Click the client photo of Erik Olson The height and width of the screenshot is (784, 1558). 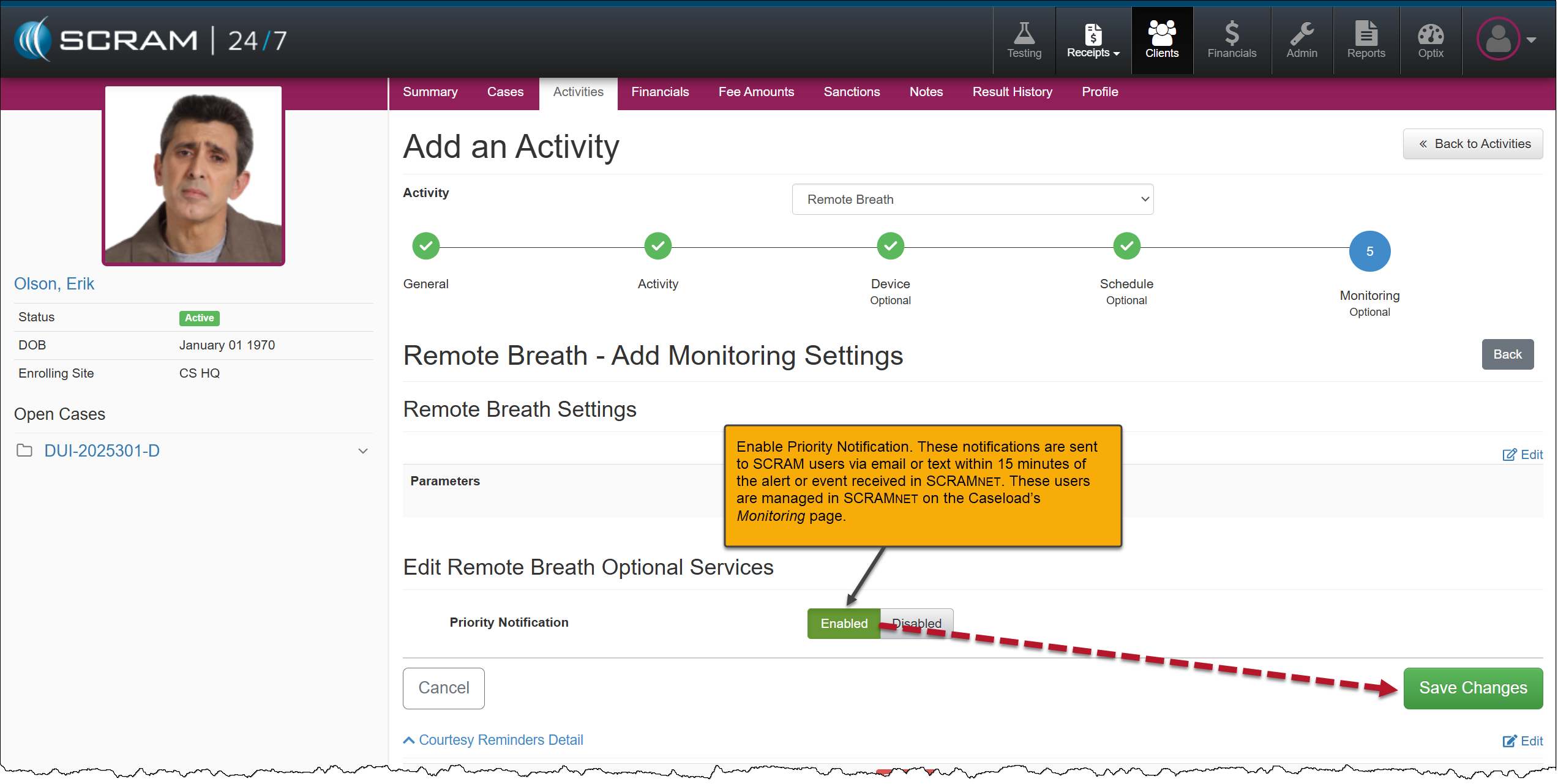click(x=193, y=176)
